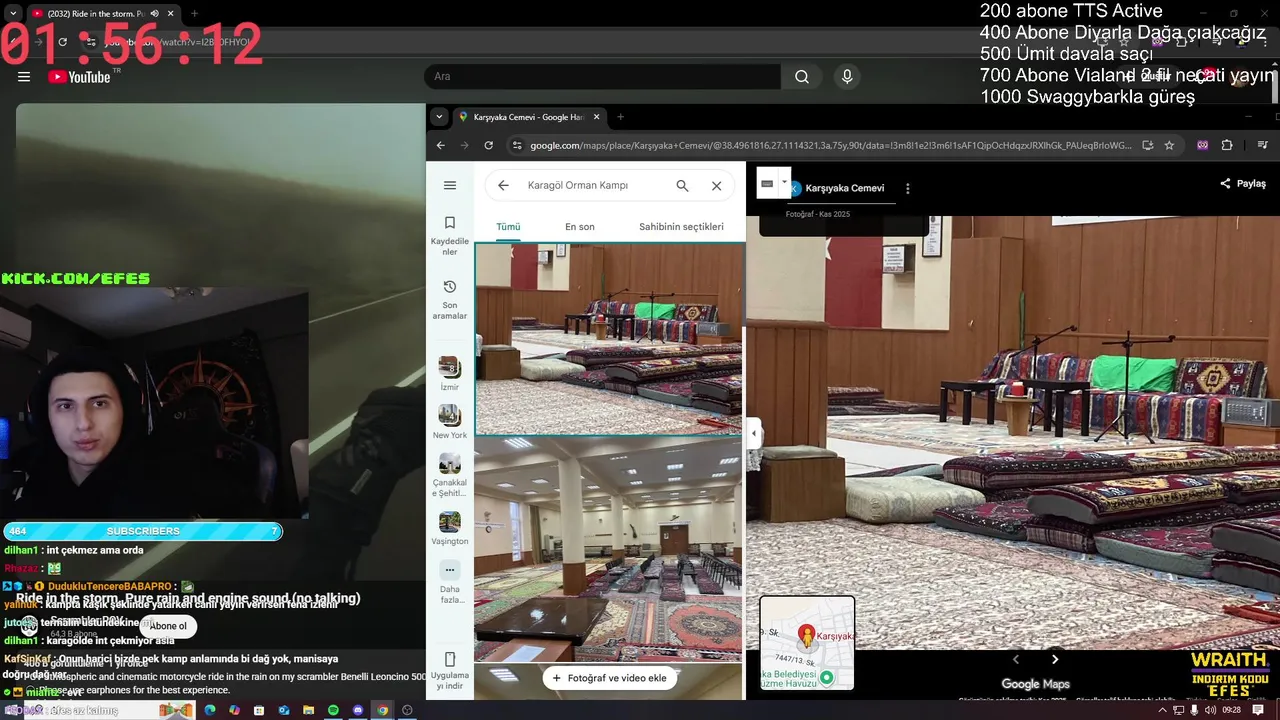Open volume control in system tray
1280x720 pixels.
(1211, 710)
